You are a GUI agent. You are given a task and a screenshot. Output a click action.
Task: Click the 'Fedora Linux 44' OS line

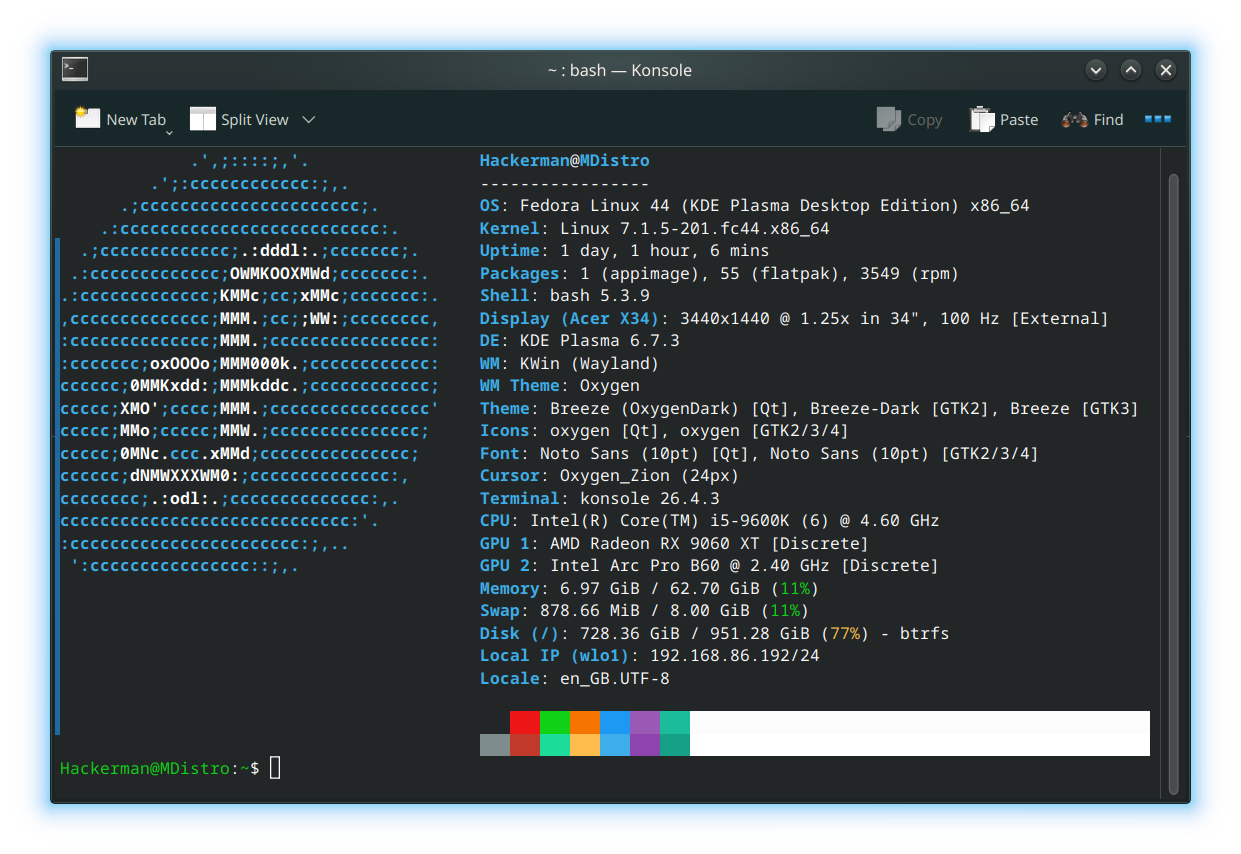[x=755, y=205]
